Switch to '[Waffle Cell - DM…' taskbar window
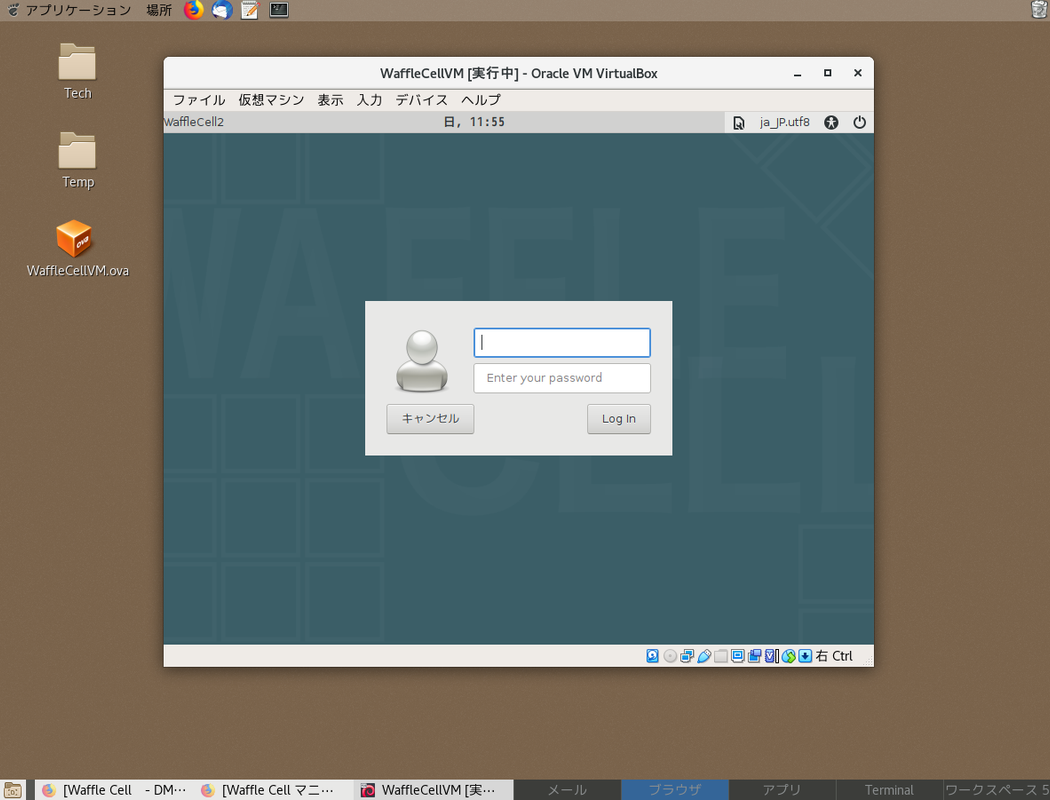The height and width of the screenshot is (800, 1050). click(x=113, y=790)
